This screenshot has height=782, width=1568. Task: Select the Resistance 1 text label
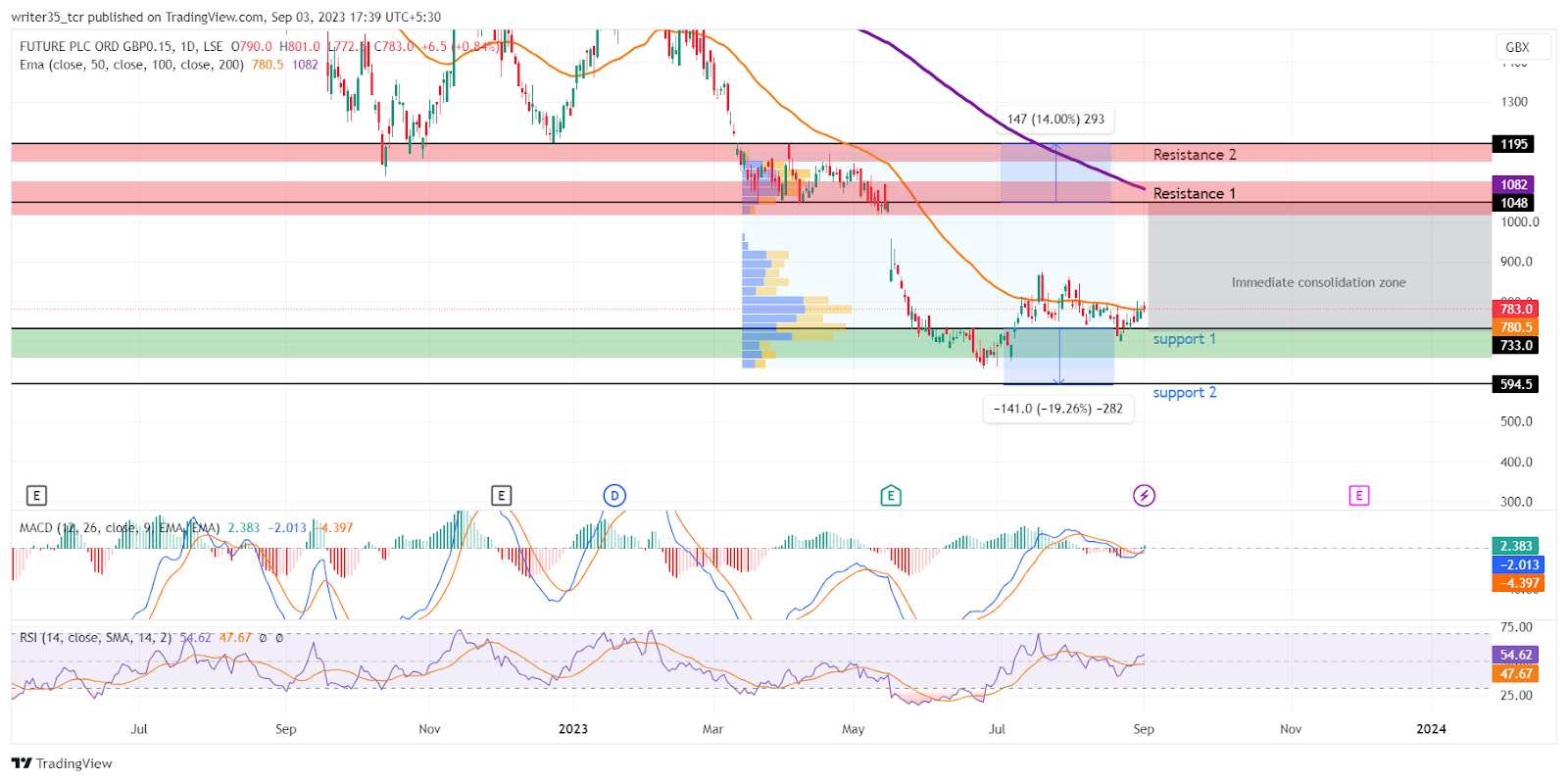click(1194, 194)
